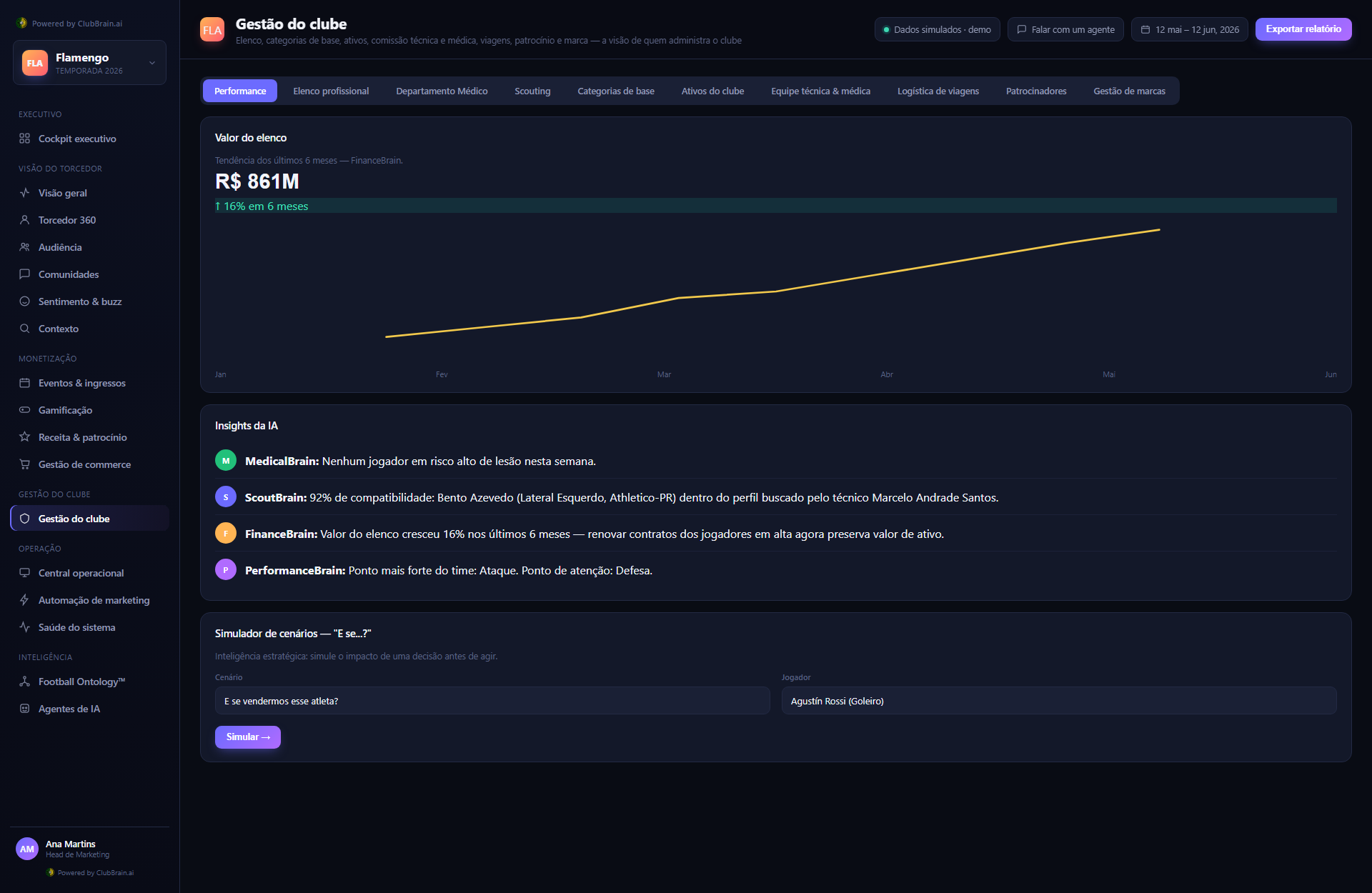Select the Equipe técnica & médica tab

point(820,91)
